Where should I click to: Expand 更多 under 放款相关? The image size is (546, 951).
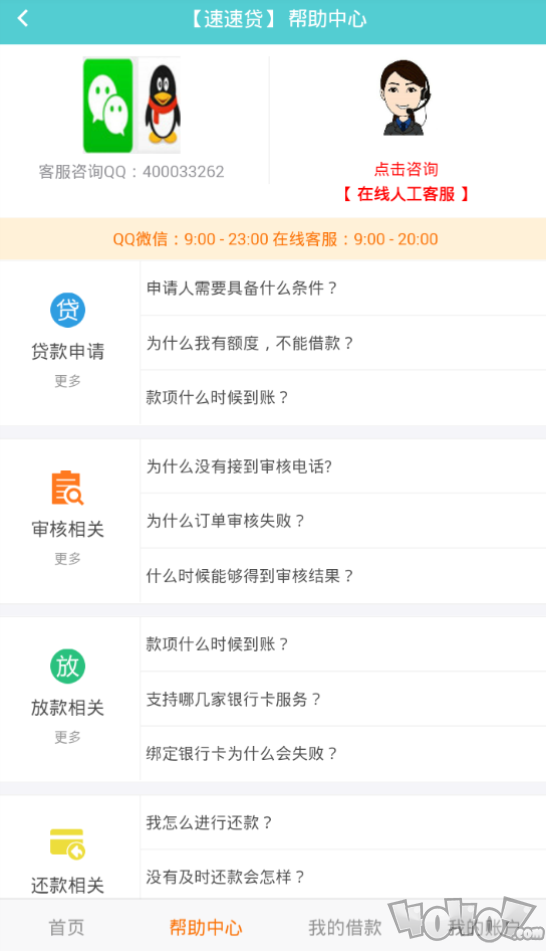(67, 737)
